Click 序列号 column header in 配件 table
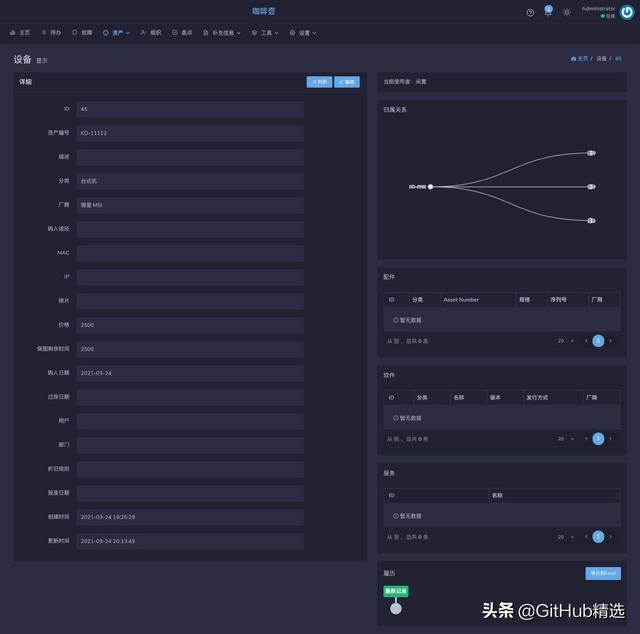Image resolution: width=640 pixels, height=634 pixels. tap(558, 300)
